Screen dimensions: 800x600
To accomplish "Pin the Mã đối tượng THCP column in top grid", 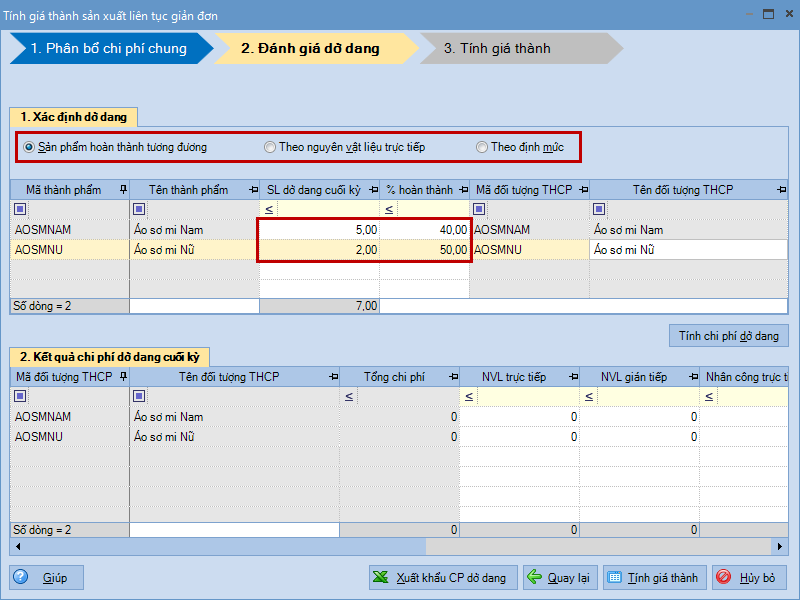I will [584, 190].
